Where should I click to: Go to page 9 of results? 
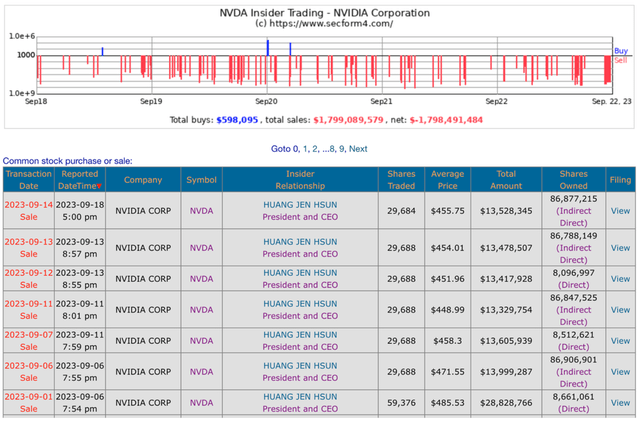pyautogui.click(x=342, y=149)
